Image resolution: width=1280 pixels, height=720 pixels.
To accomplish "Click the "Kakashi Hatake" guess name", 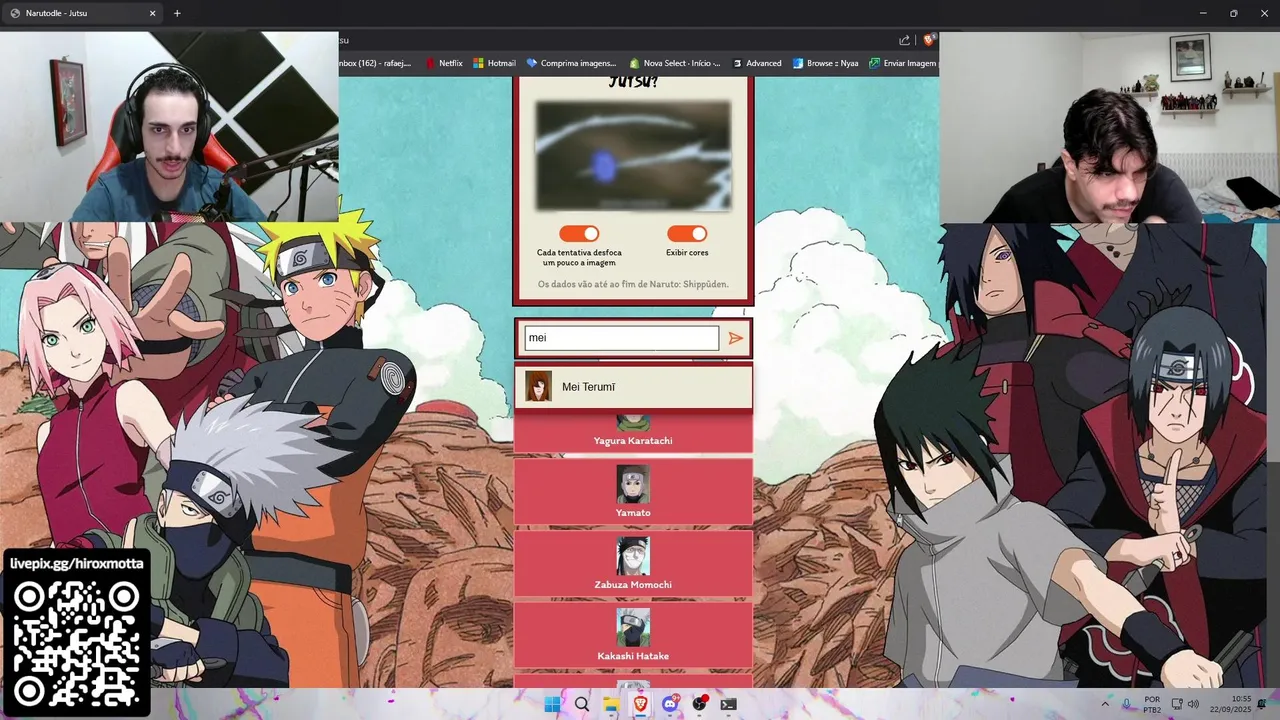I will pyautogui.click(x=633, y=656).
